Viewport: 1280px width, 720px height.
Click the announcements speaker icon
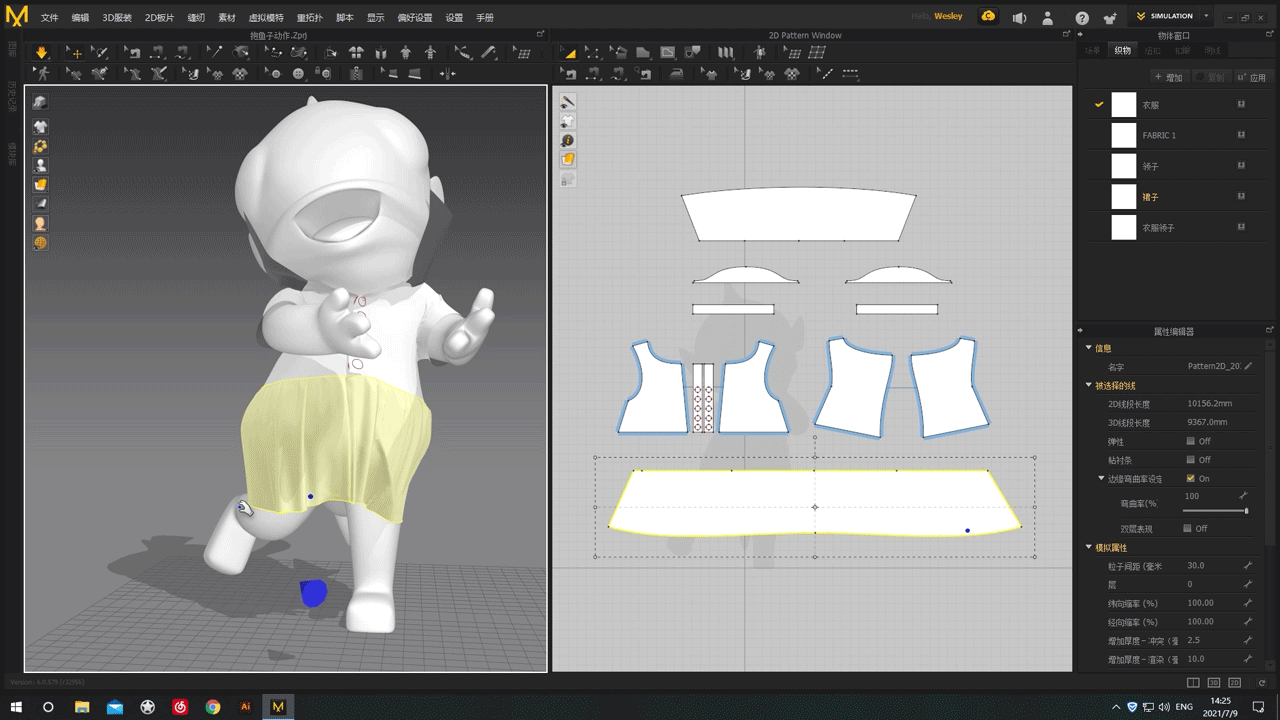tap(1019, 17)
